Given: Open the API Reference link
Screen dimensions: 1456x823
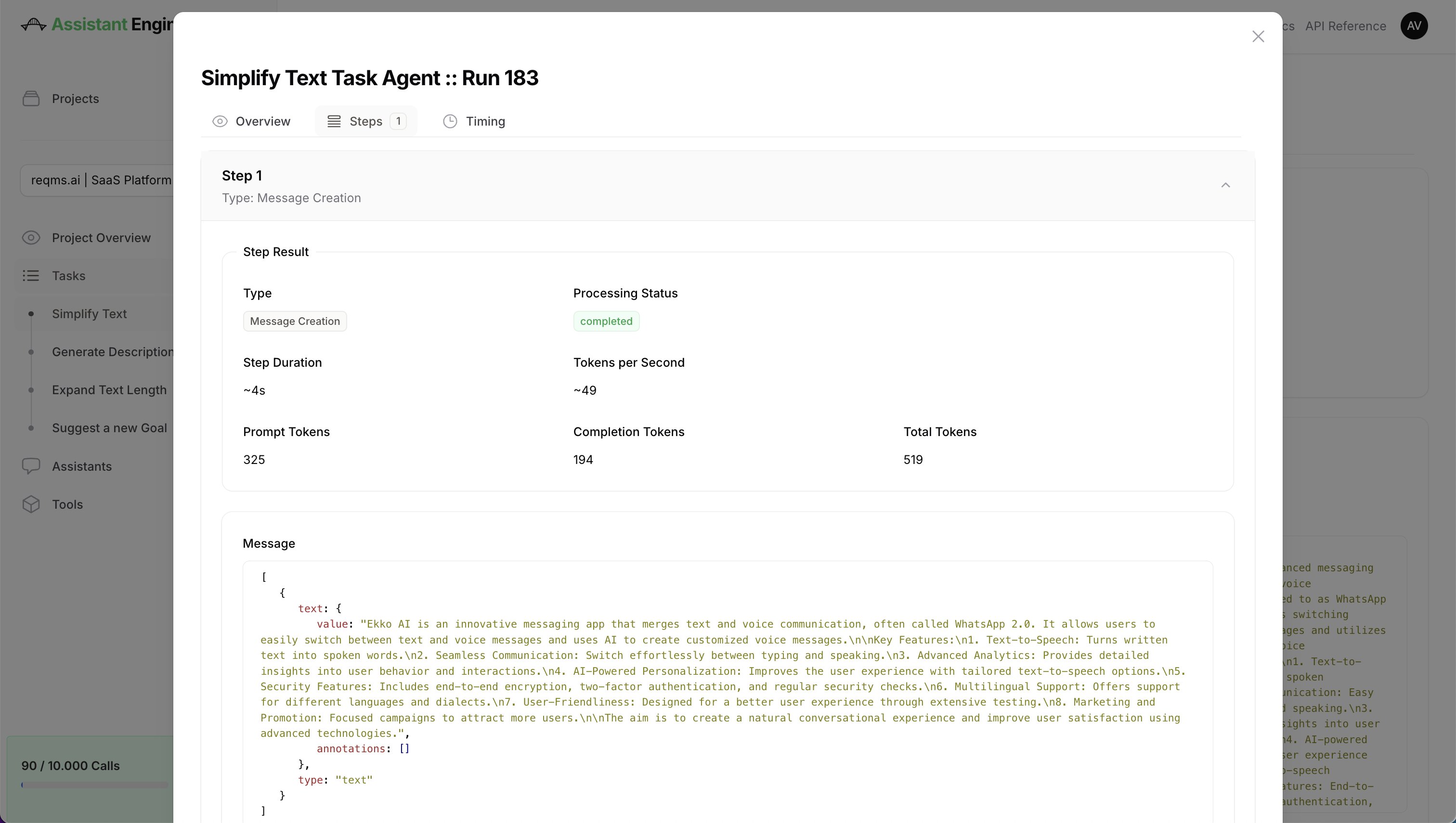Looking at the screenshot, I should (x=1345, y=26).
